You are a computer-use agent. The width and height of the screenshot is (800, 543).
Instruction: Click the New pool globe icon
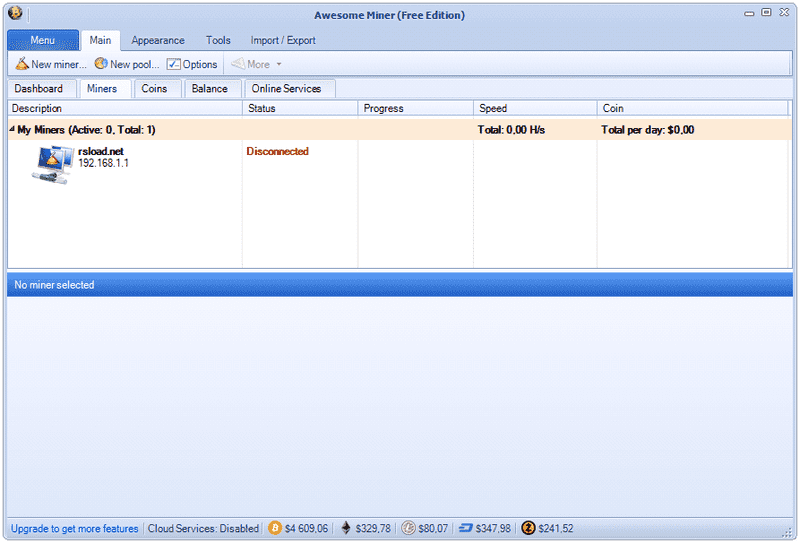[x=101, y=64]
